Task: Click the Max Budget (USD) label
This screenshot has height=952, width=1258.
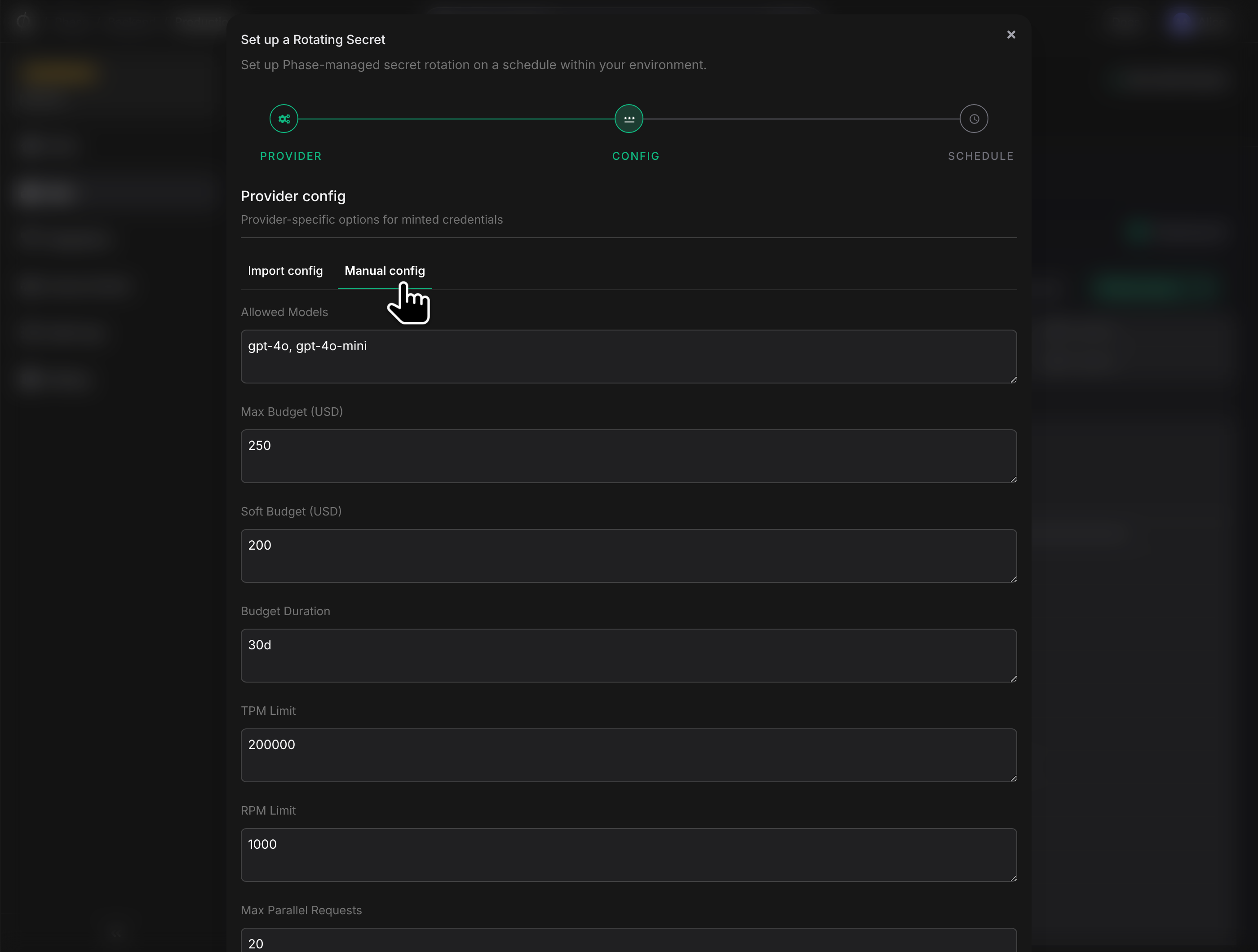Action: (x=292, y=411)
